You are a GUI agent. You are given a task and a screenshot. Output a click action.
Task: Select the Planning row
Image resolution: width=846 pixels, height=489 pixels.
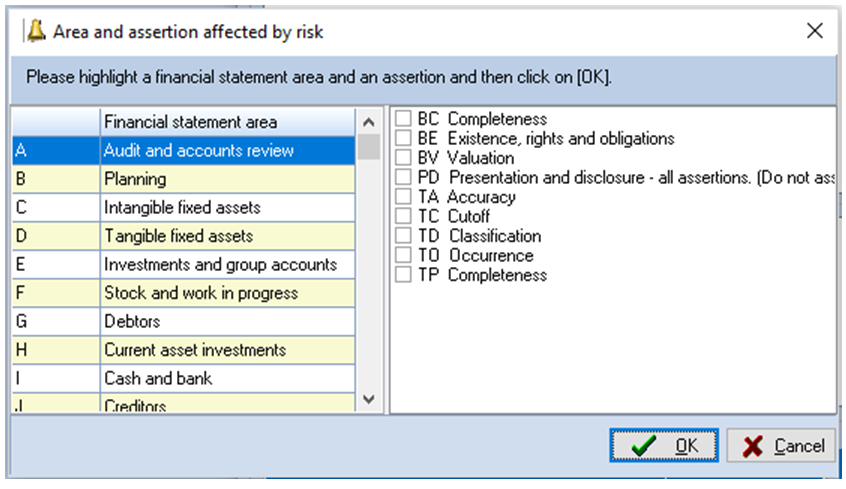click(x=183, y=179)
